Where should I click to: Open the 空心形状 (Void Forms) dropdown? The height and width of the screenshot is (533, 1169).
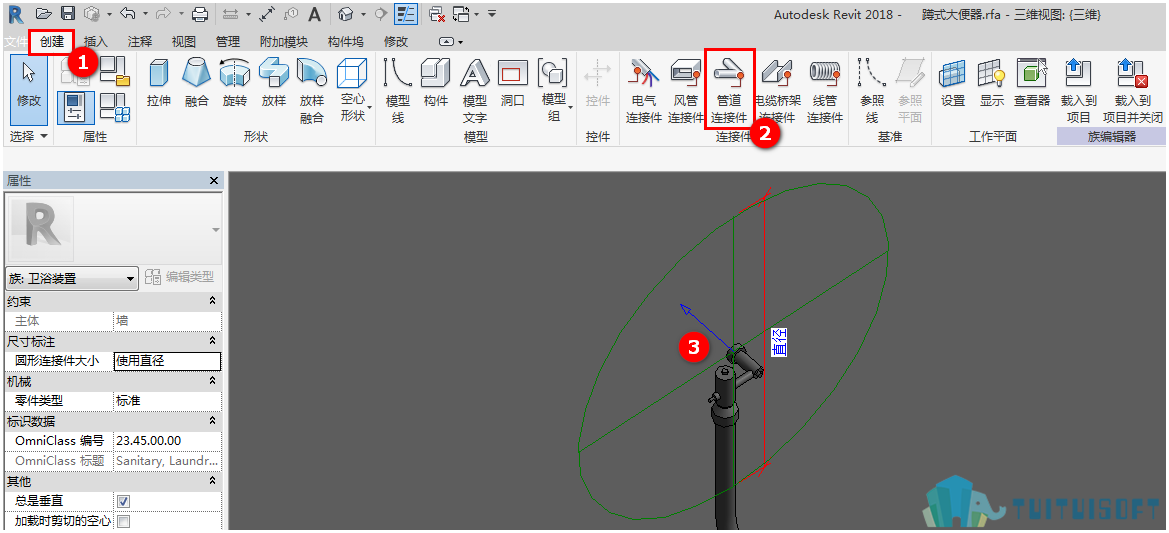[352, 89]
